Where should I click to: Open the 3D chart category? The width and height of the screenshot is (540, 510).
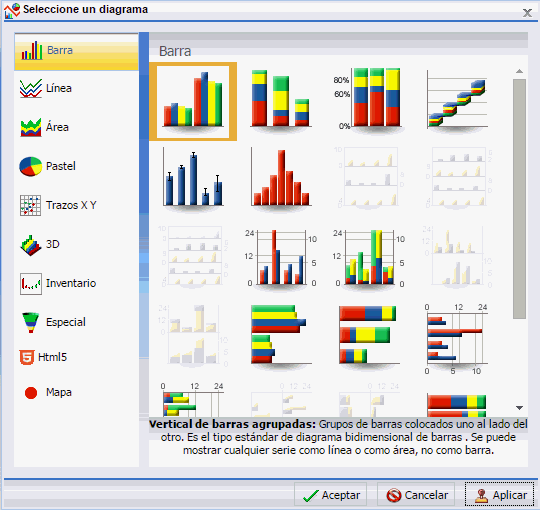click(76, 244)
